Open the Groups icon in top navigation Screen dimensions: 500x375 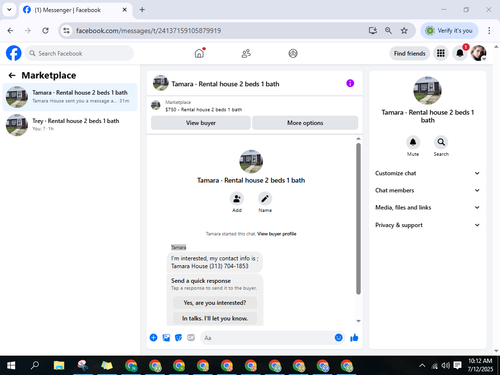coord(293,53)
